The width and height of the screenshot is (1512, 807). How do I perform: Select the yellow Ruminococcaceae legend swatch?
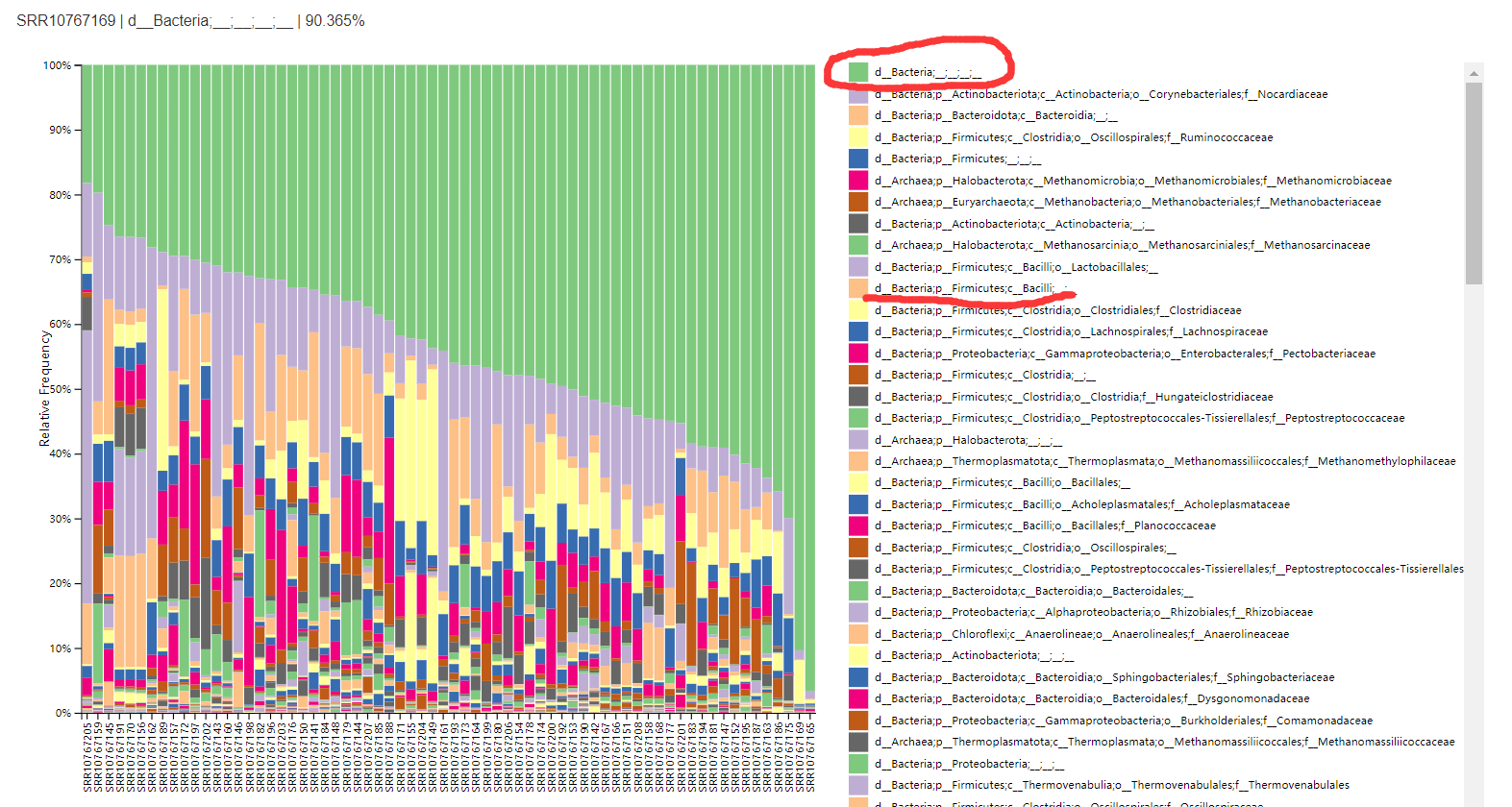858,137
